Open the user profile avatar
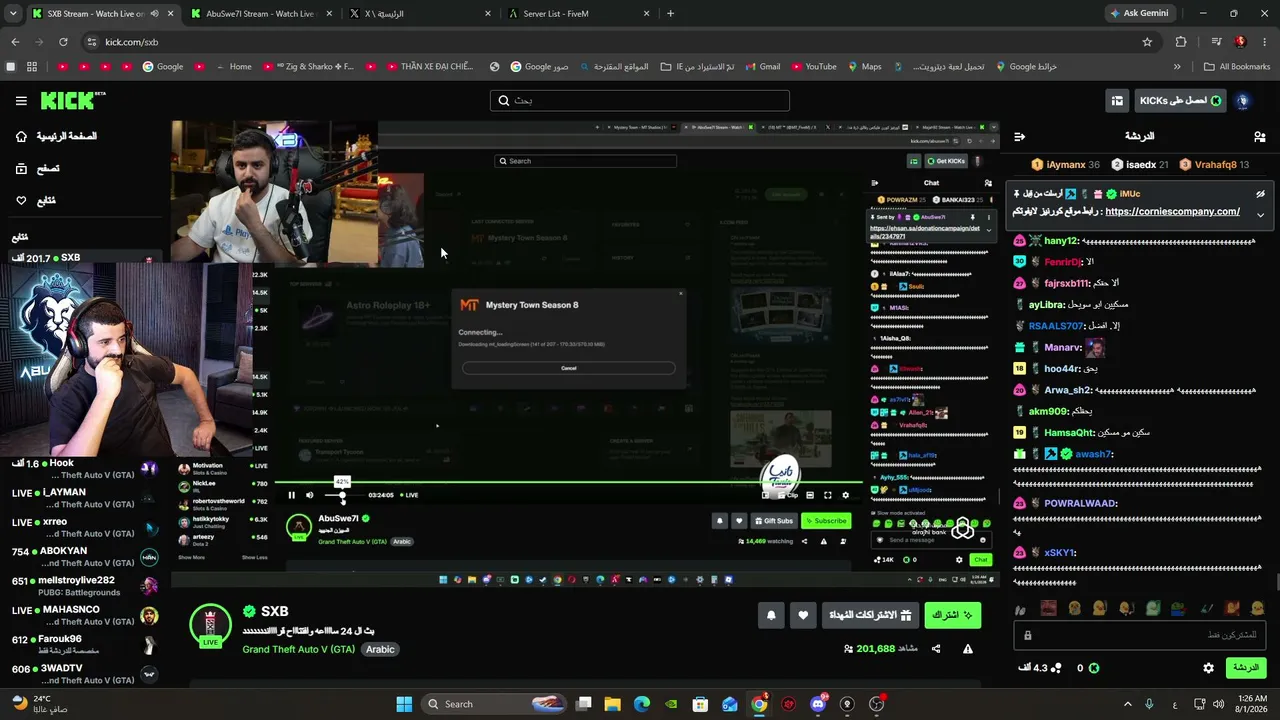Screen dimensions: 1280x720 click(1243, 100)
